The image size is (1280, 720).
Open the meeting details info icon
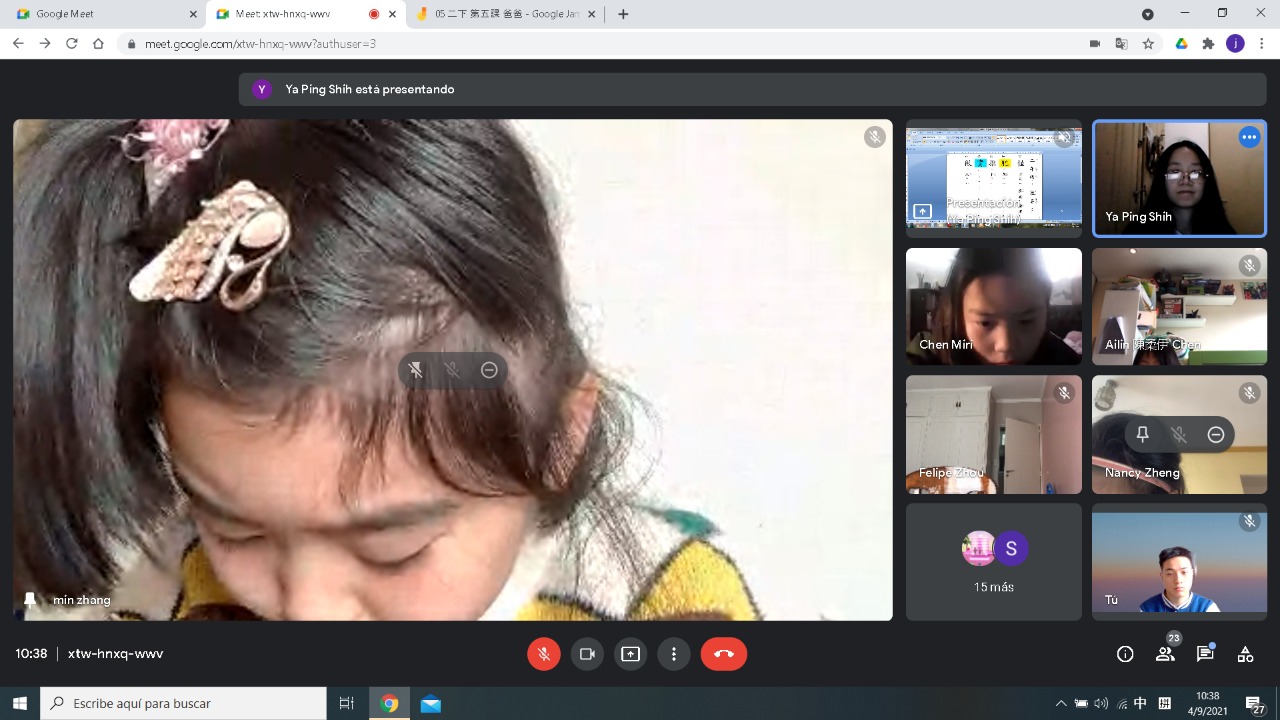point(1125,654)
